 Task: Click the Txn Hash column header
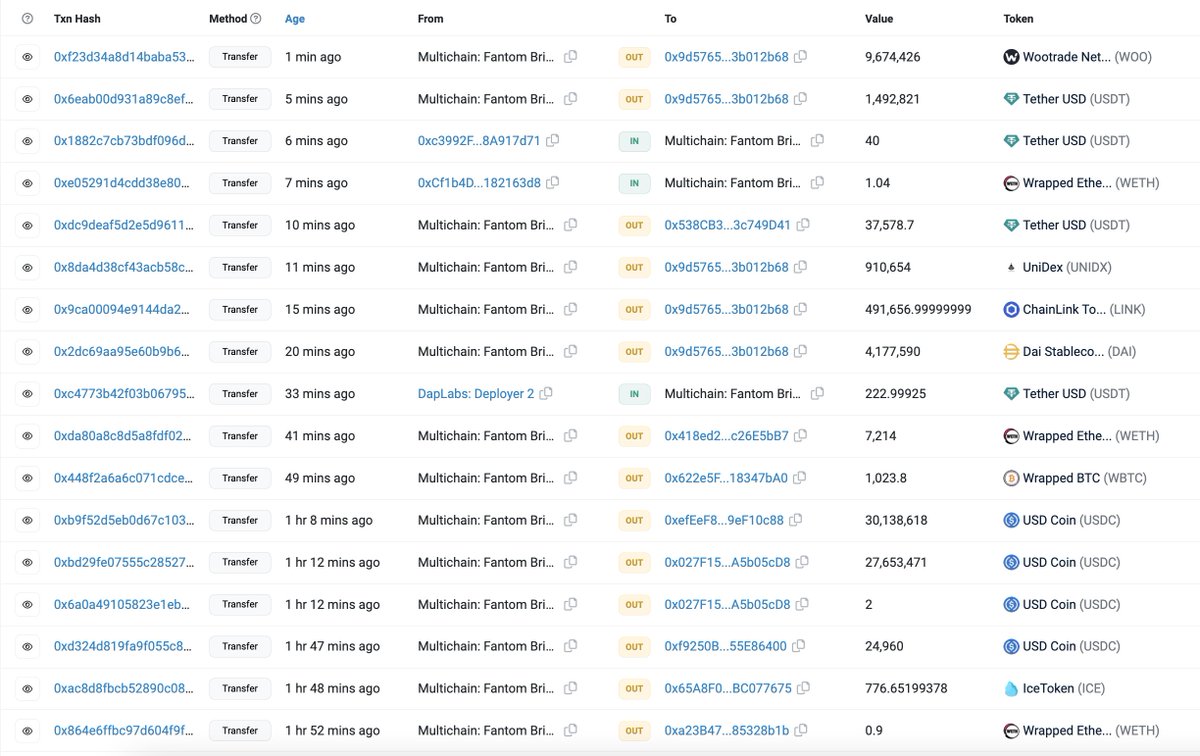coord(77,18)
